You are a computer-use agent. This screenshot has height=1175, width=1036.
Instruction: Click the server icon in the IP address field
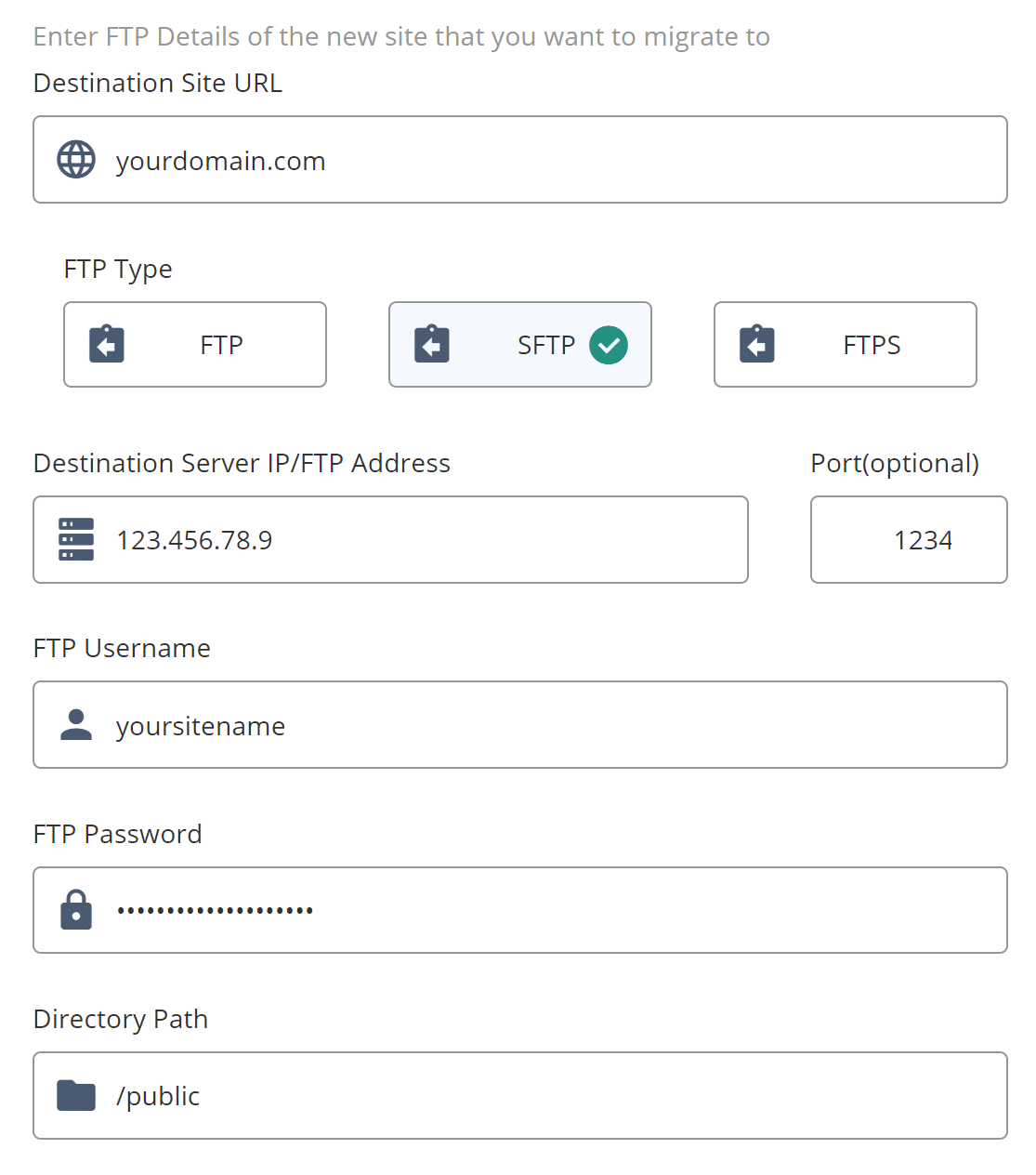76,539
